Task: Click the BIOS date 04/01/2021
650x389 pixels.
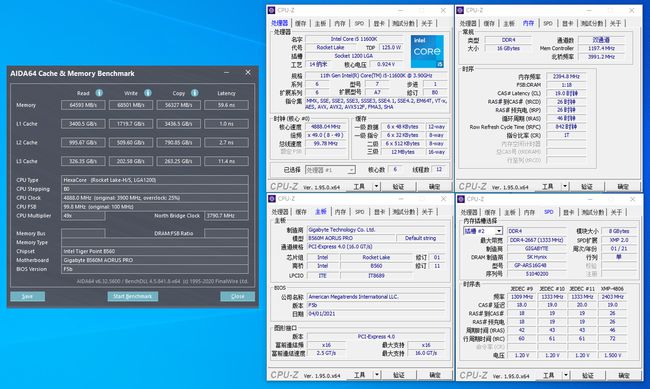Action: (x=377, y=314)
